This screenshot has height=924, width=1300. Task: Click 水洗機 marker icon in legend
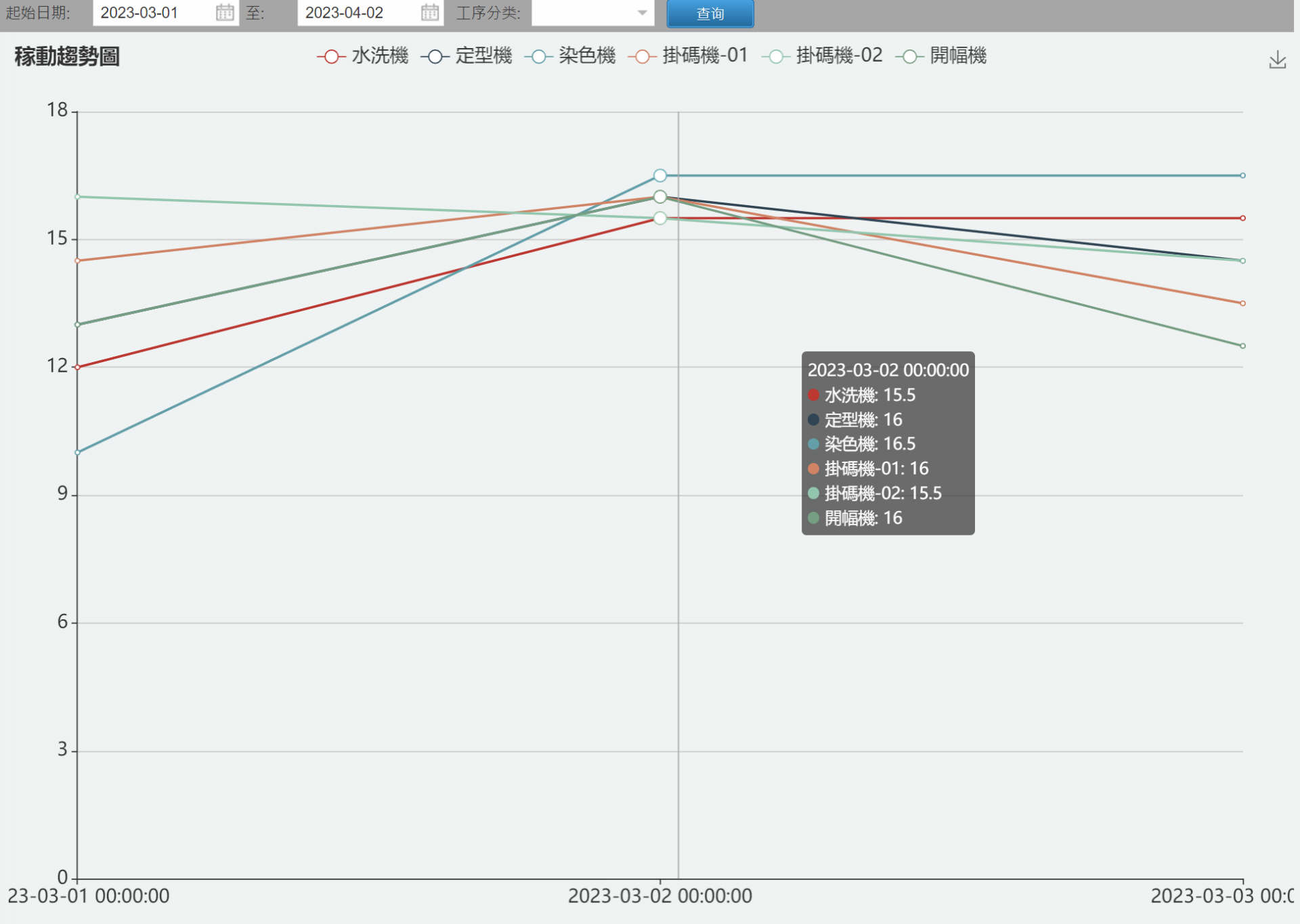point(331,56)
